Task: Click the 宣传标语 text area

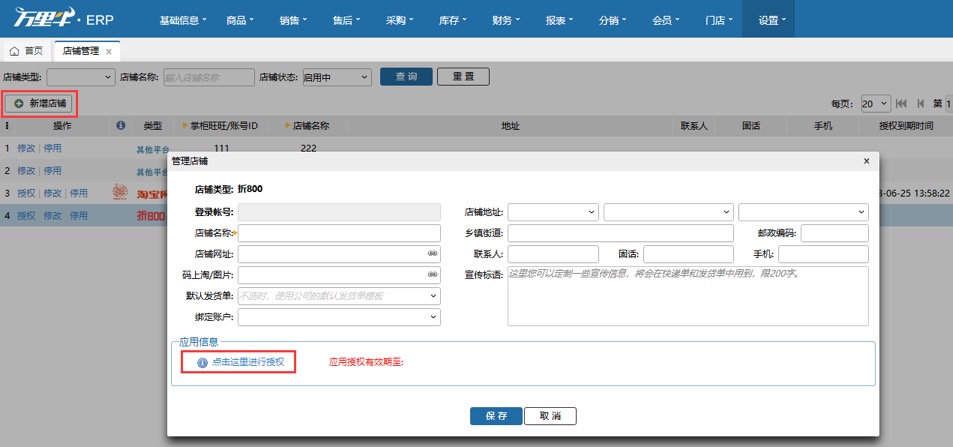Action: click(688, 296)
